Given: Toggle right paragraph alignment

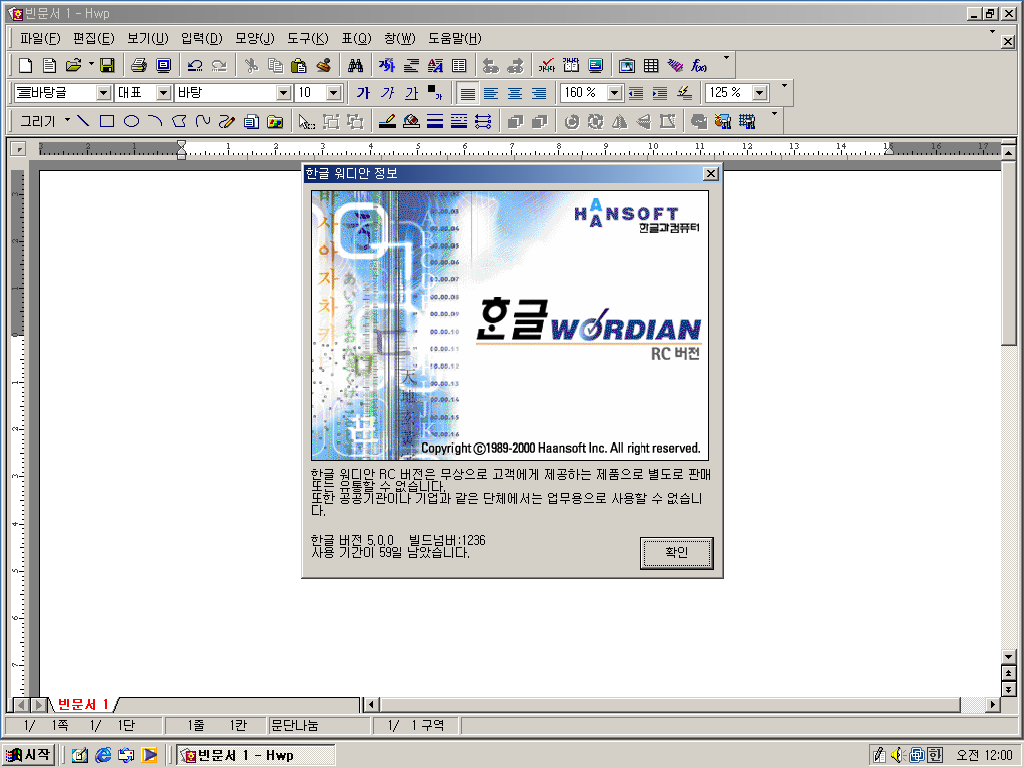Looking at the screenshot, I should (539, 93).
